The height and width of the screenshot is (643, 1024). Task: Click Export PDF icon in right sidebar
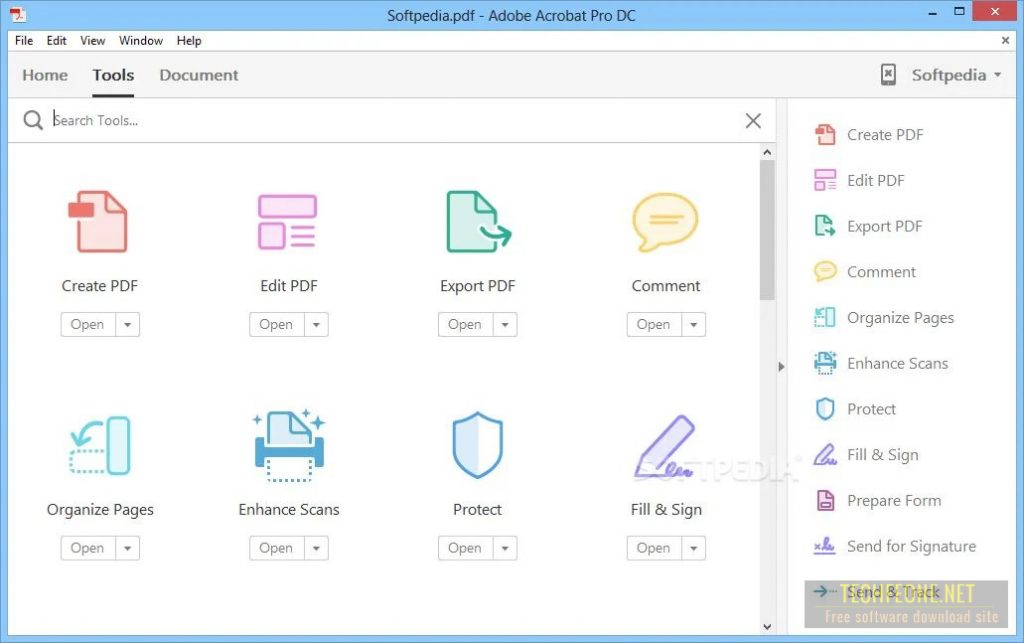825,226
